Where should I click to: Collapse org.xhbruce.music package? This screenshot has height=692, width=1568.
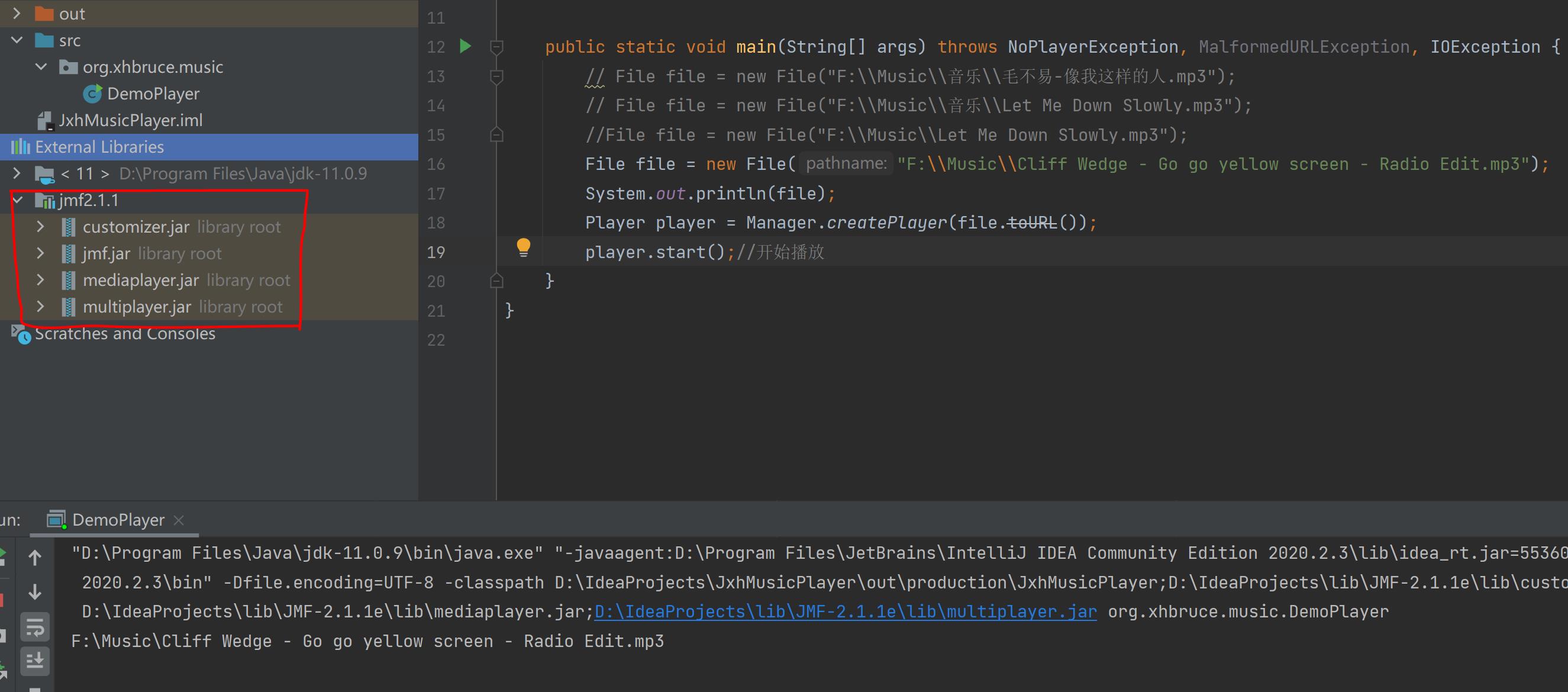coord(41,66)
